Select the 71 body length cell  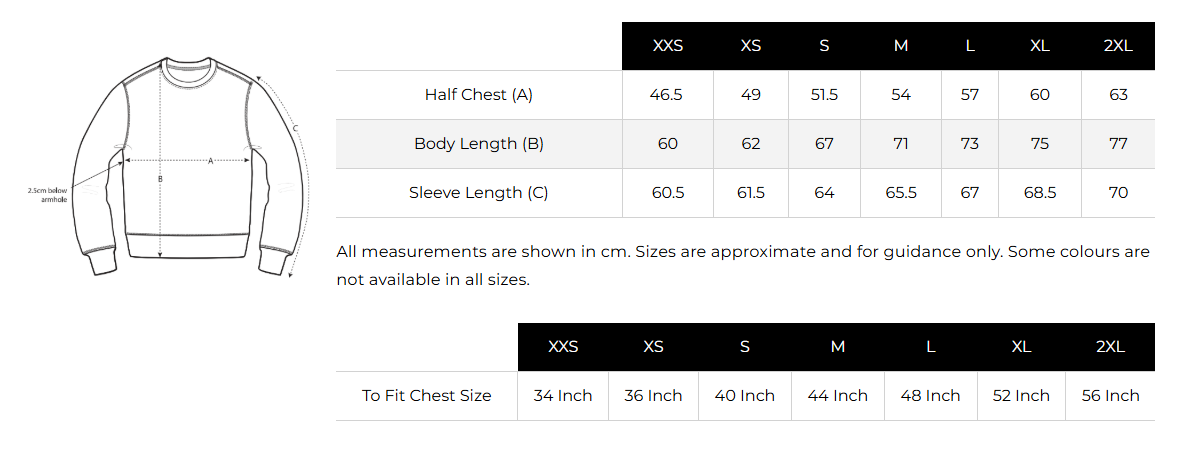901,144
